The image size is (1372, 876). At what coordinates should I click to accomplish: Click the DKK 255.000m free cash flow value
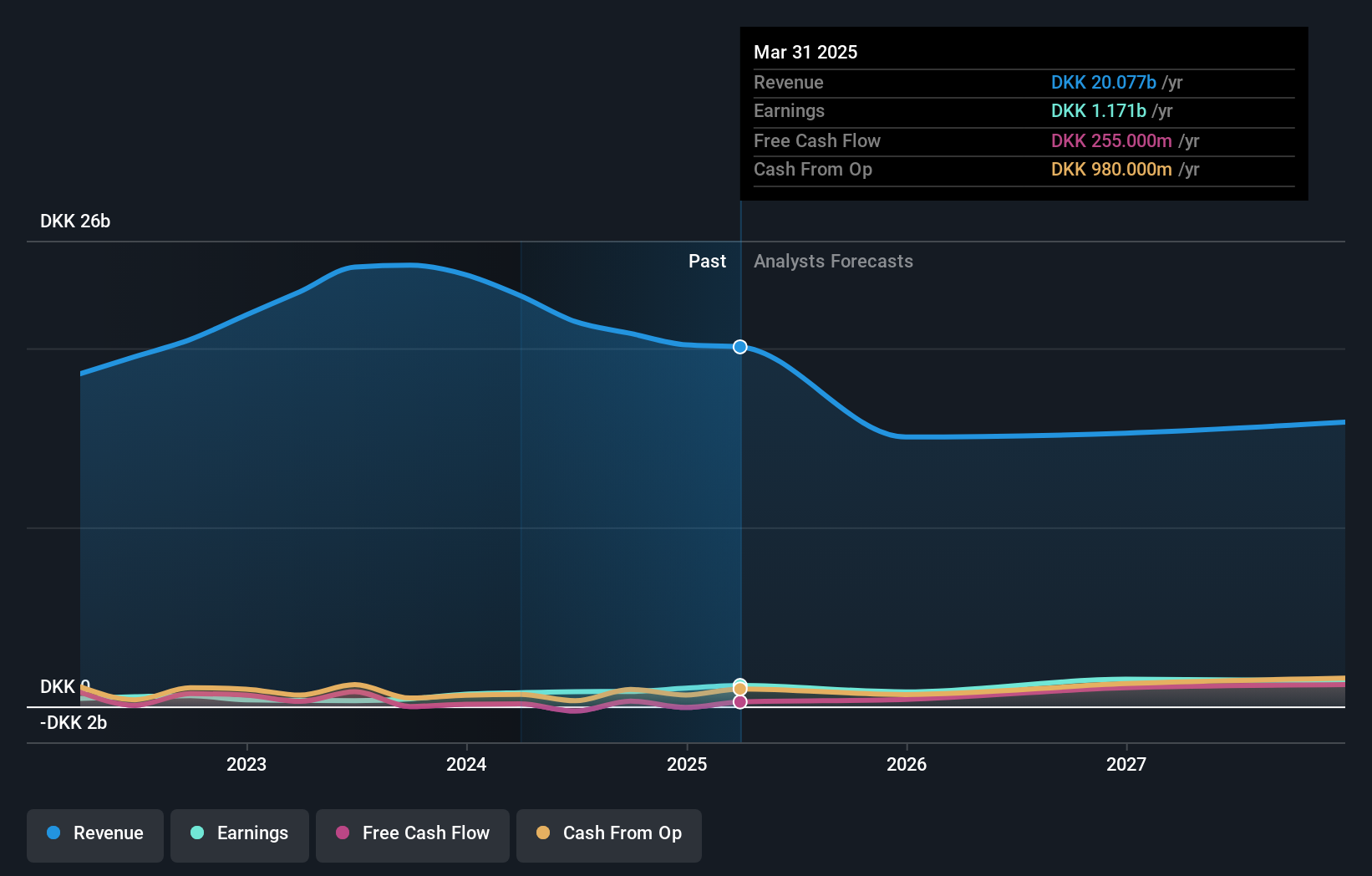coord(1111,140)
